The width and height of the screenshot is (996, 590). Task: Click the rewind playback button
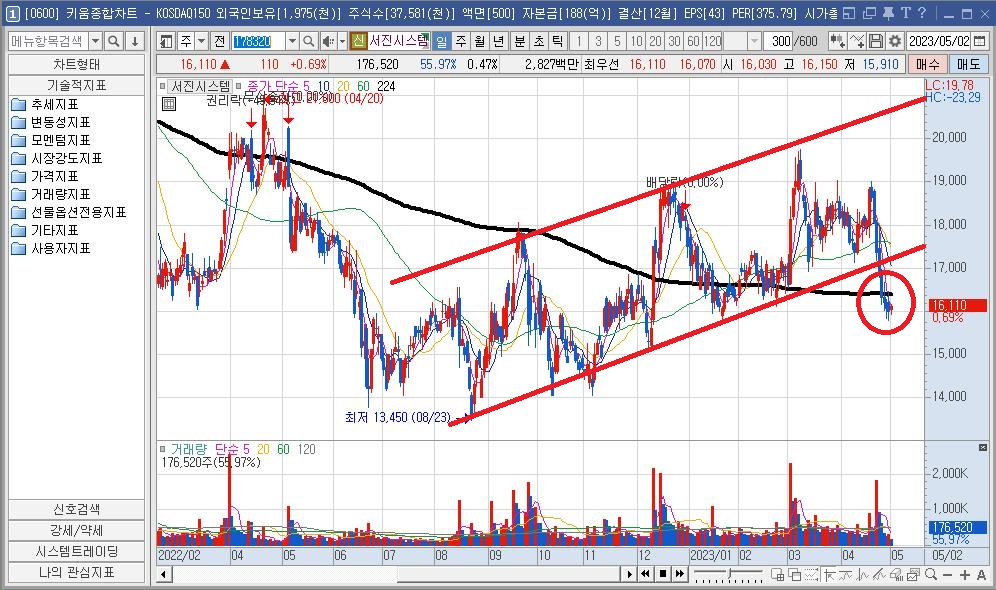645,574
